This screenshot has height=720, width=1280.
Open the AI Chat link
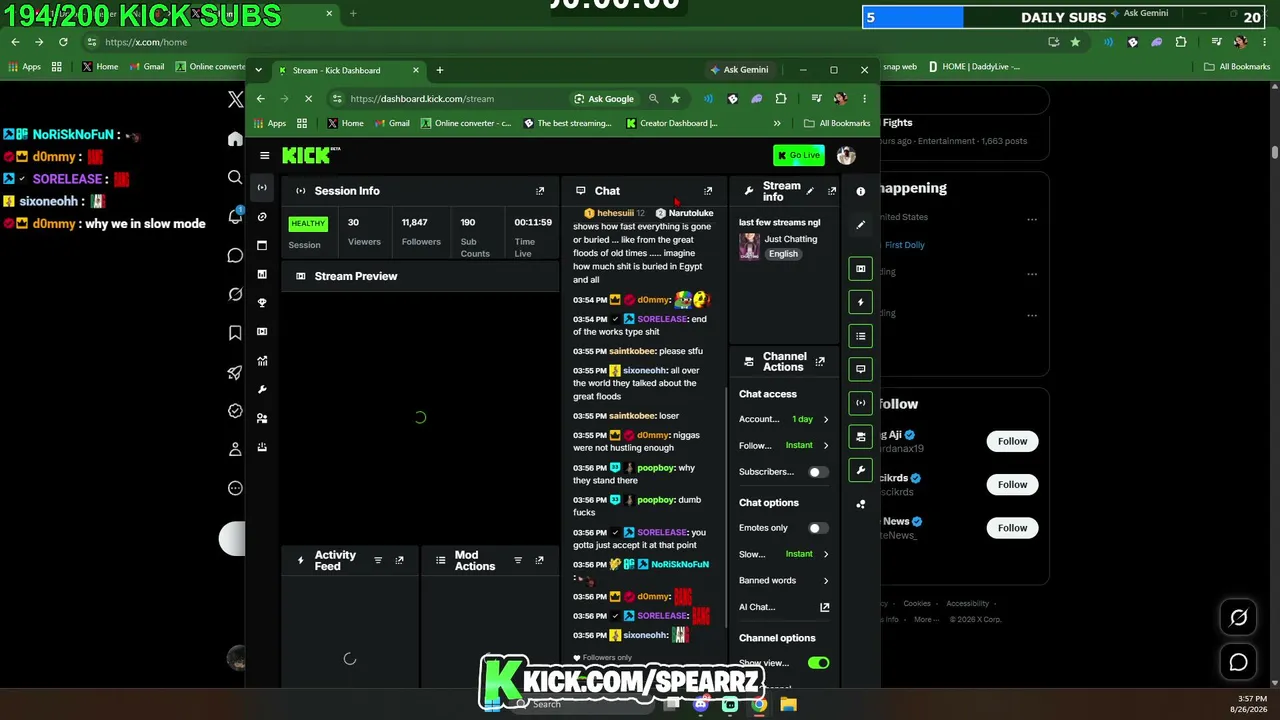[784, 607]
